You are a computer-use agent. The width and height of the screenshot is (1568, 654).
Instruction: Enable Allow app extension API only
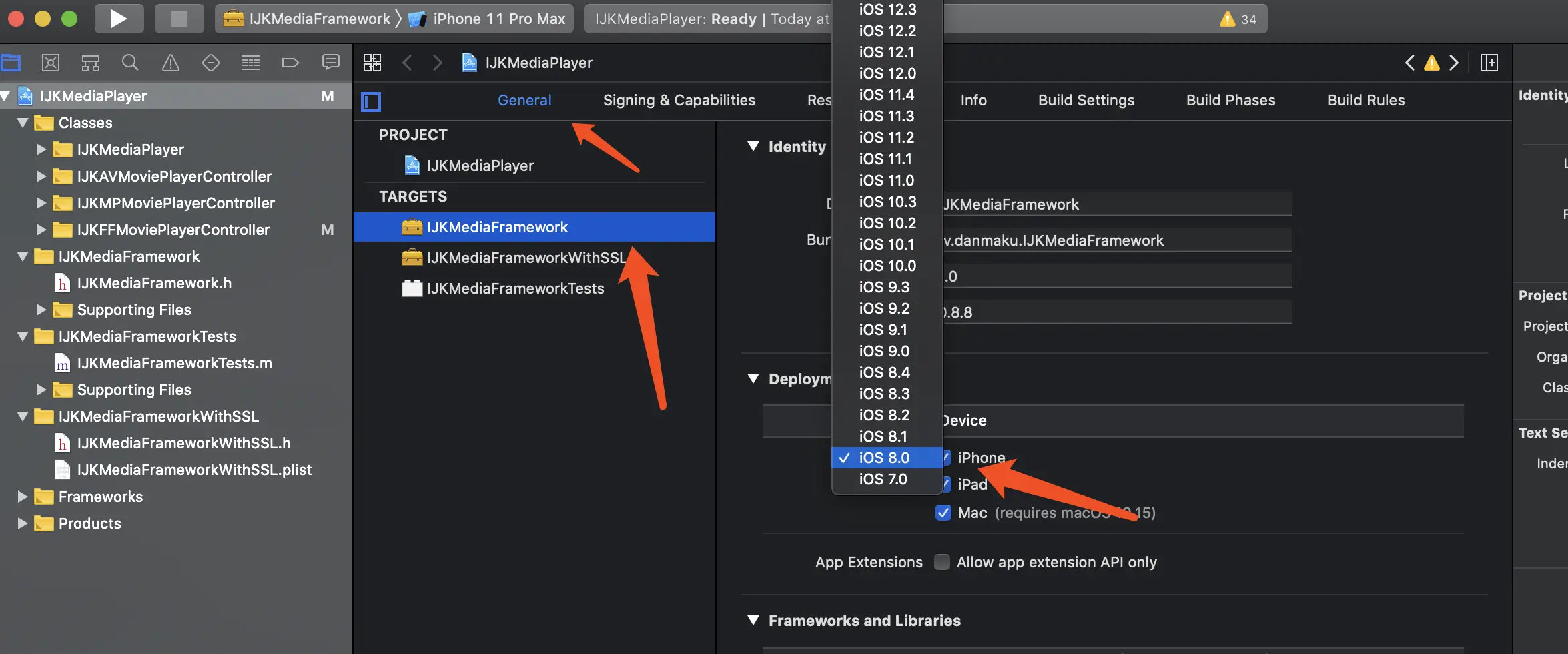[x=942, y=562]
